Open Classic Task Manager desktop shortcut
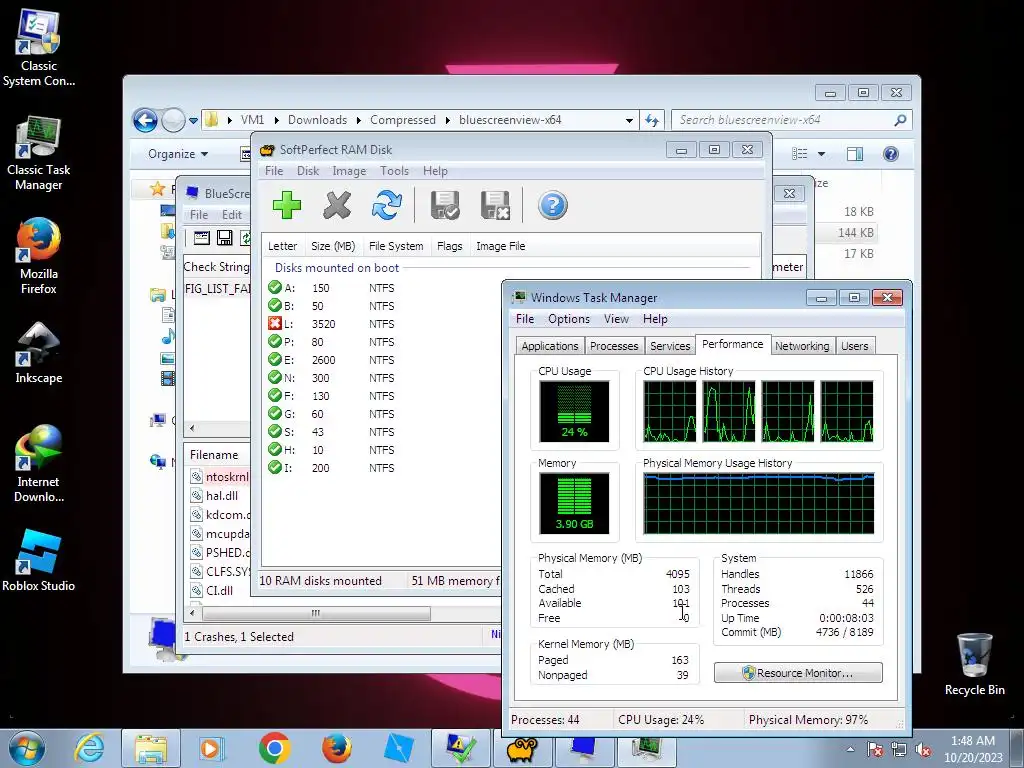 (39, 153)
